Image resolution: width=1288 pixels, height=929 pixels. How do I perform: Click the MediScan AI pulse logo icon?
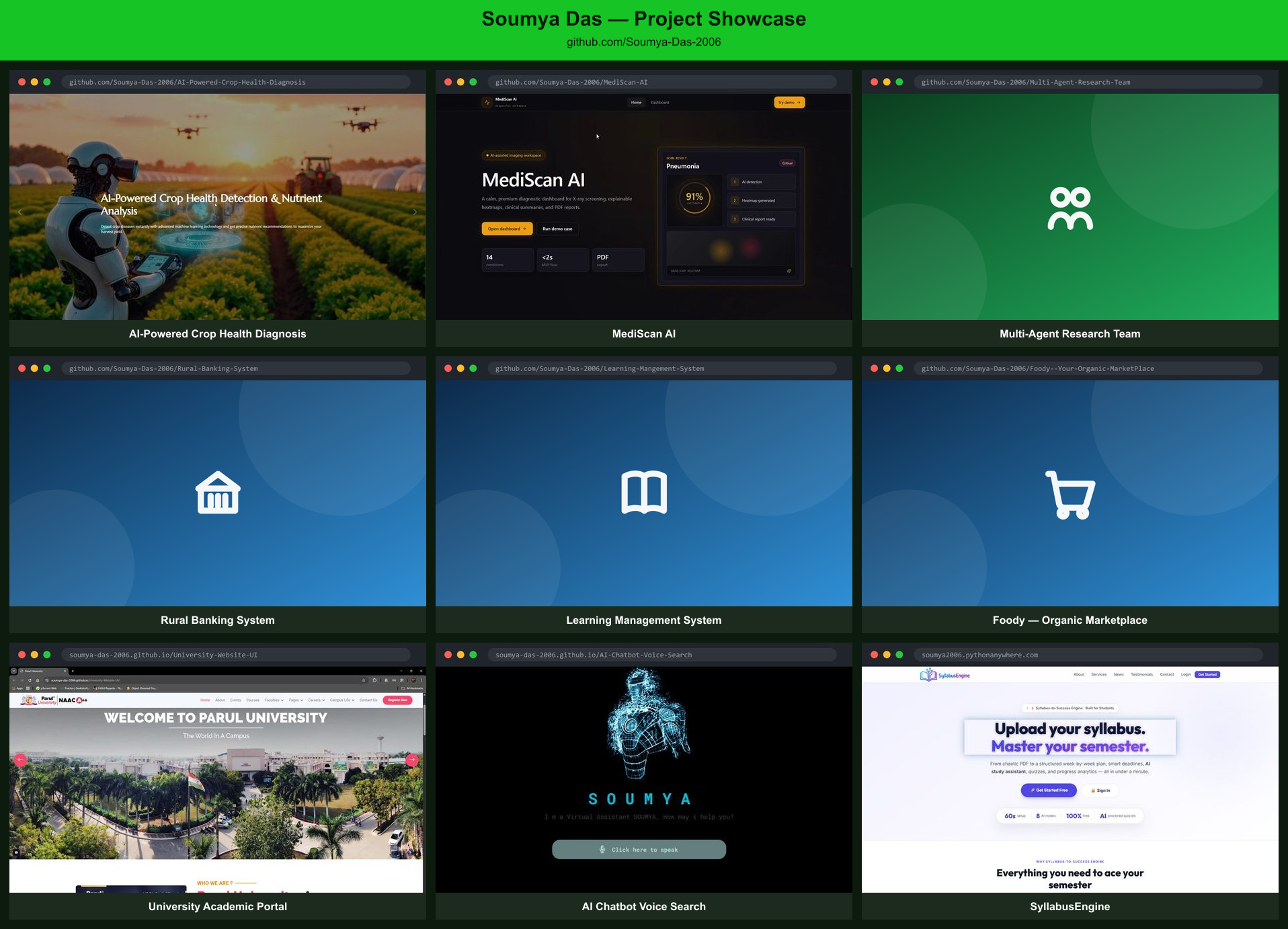(487, 102)
